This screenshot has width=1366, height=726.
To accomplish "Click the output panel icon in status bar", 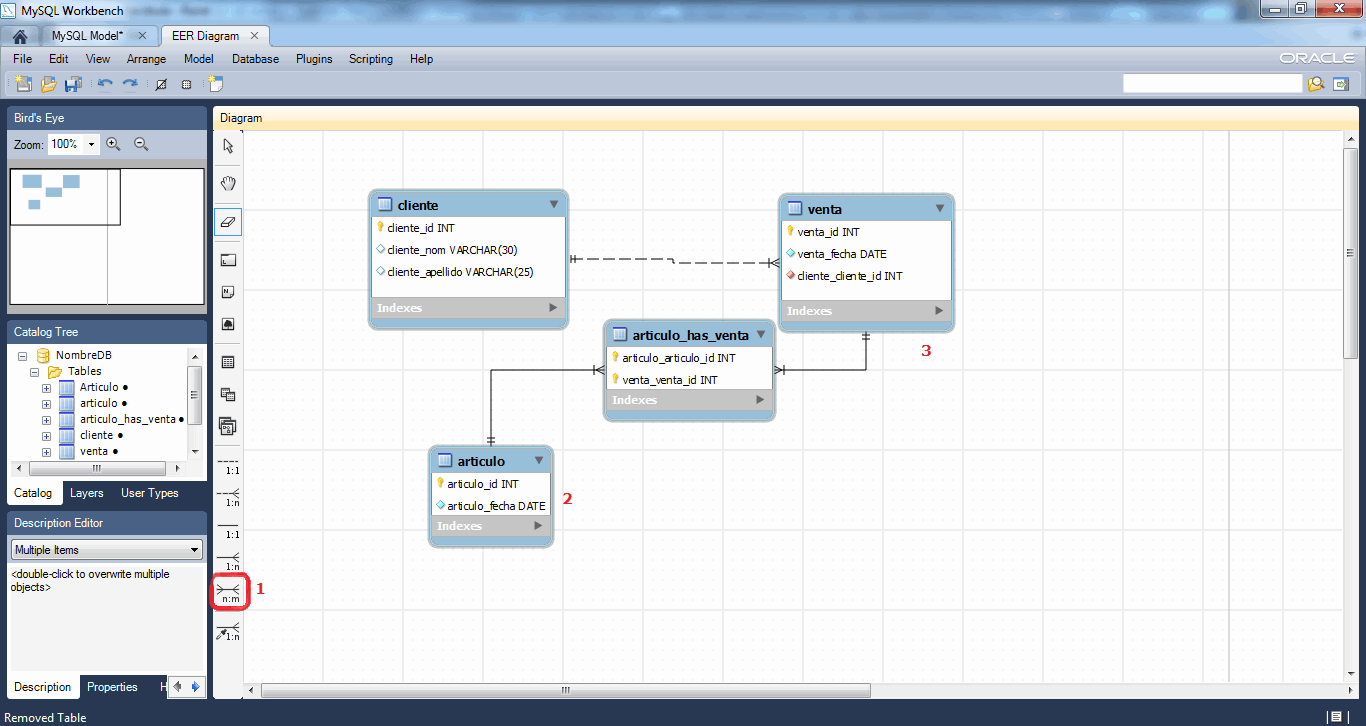I will [1335, 717].
